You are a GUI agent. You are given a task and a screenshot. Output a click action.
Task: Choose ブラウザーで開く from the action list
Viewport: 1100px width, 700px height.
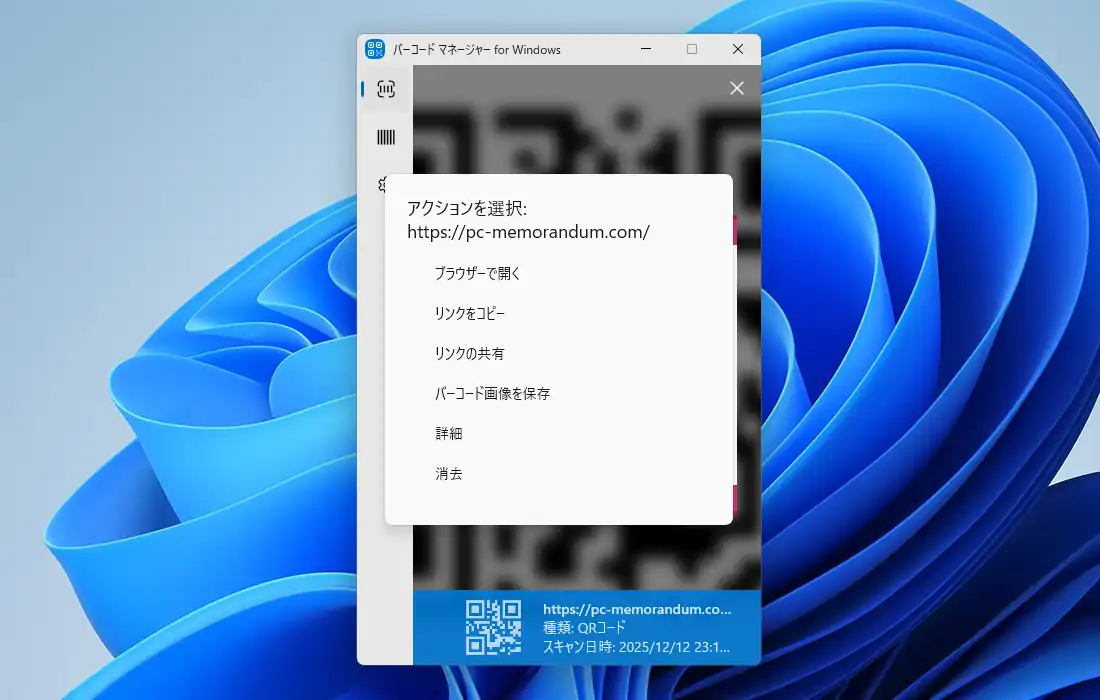tap(478, 273)
